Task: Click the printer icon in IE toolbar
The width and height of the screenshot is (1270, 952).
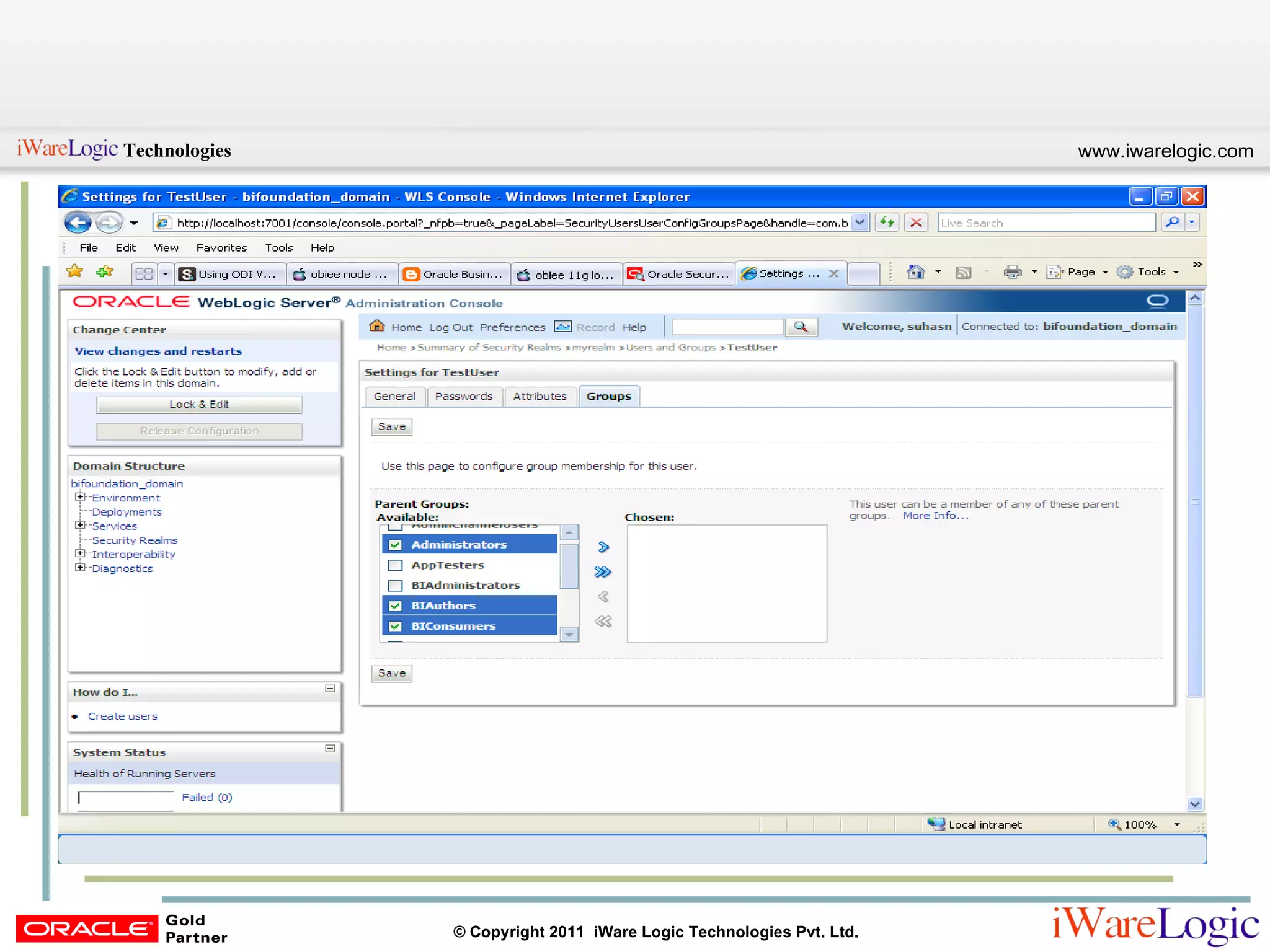Action: click(1012, 272)
